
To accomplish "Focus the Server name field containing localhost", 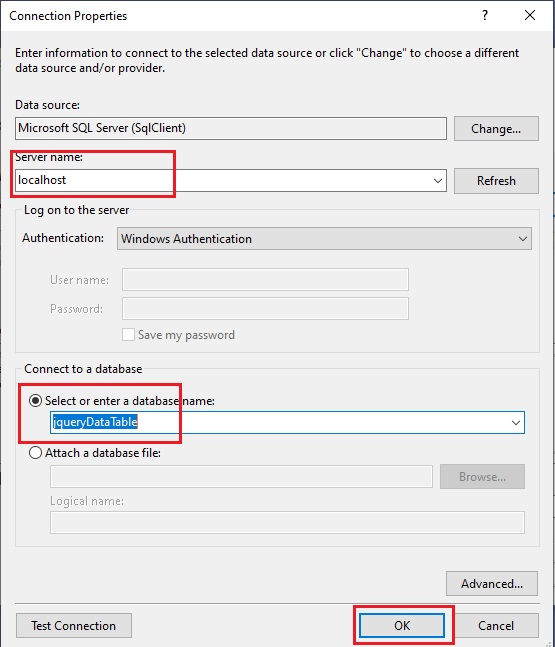I will (x=231, y=180).
